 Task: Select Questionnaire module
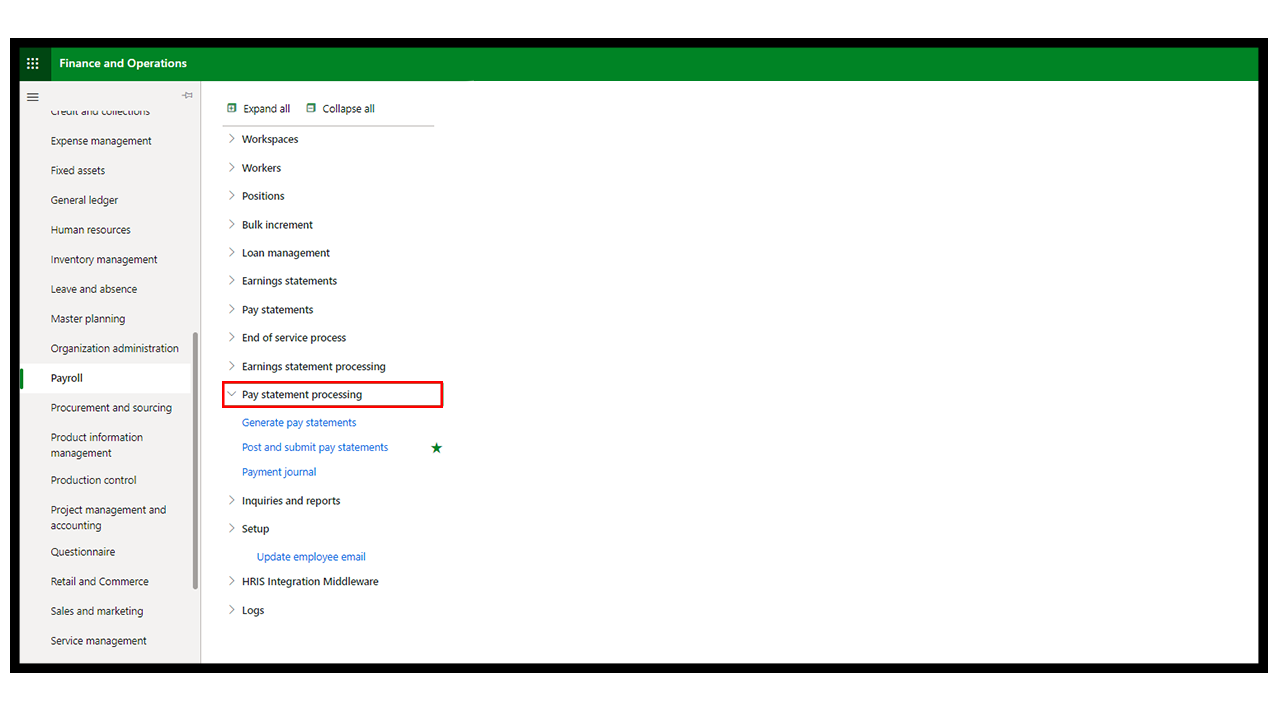coord(83,552)
